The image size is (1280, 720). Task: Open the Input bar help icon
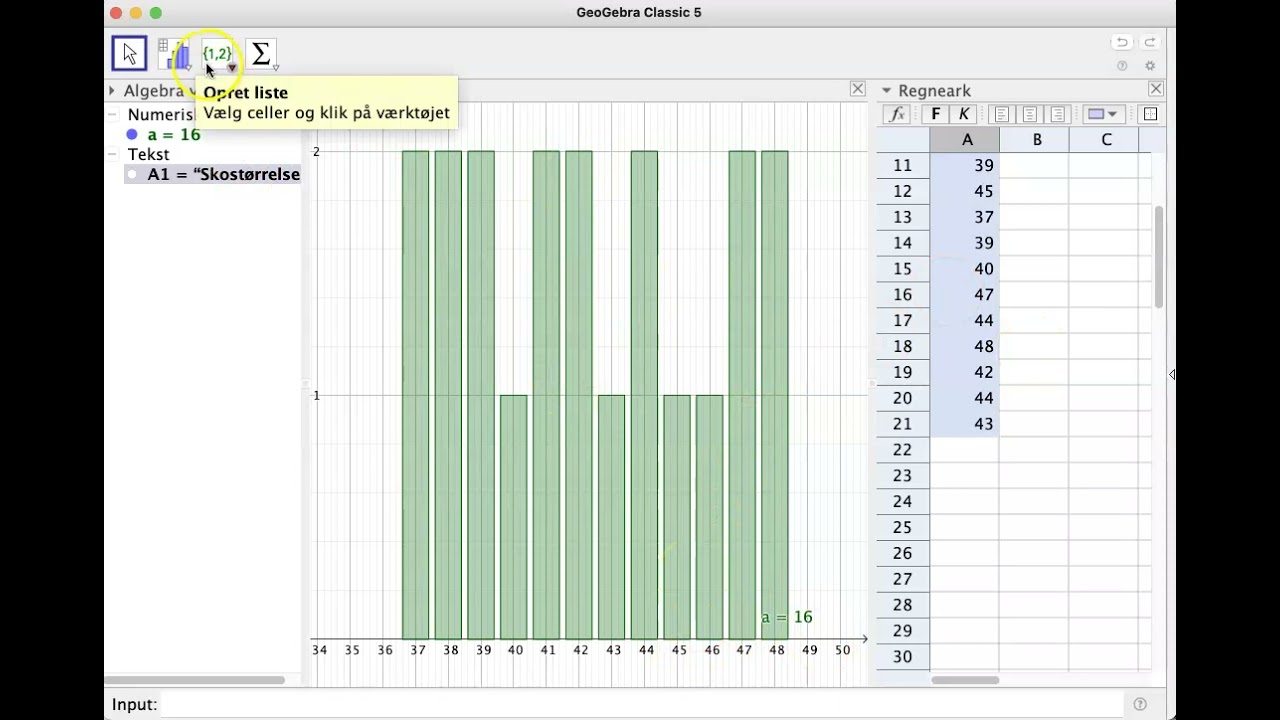tap(1140, 704)
